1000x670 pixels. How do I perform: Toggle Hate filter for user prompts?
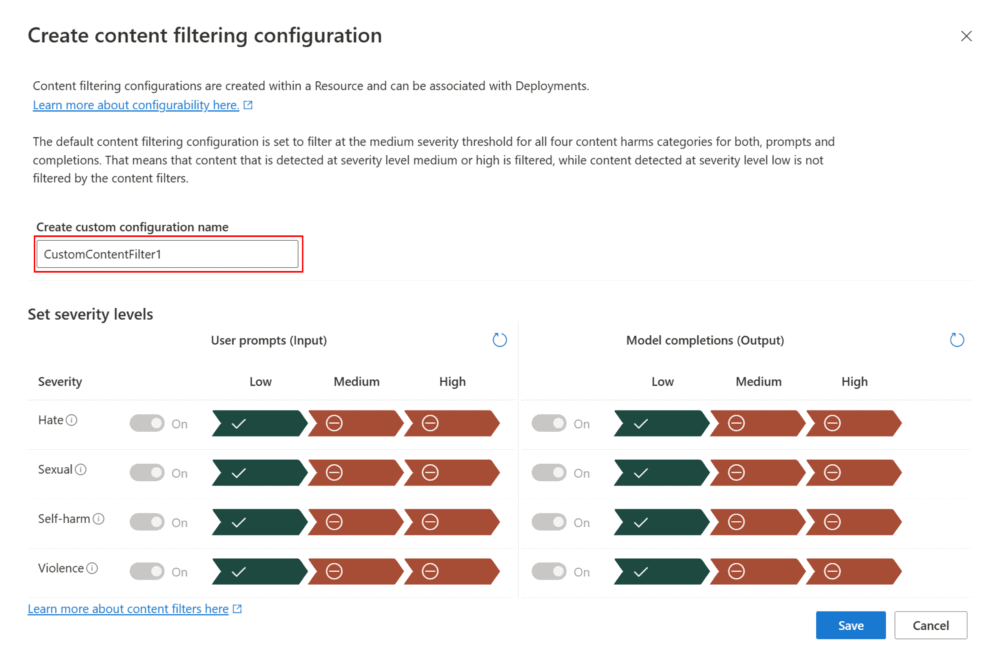[x=147, y=423]
